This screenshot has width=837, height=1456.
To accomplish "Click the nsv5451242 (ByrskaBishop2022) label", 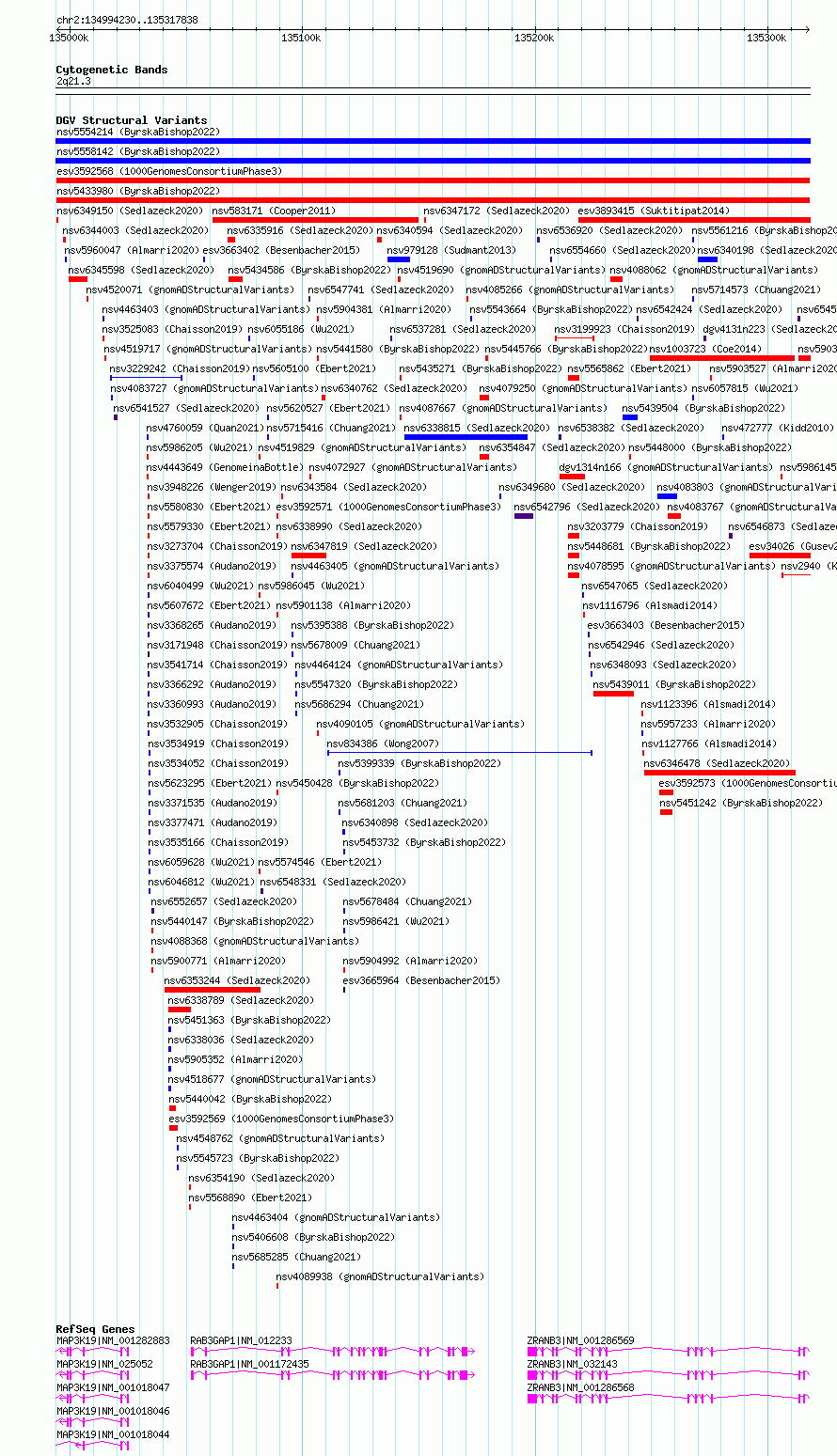I will click(x=741, y=804).
